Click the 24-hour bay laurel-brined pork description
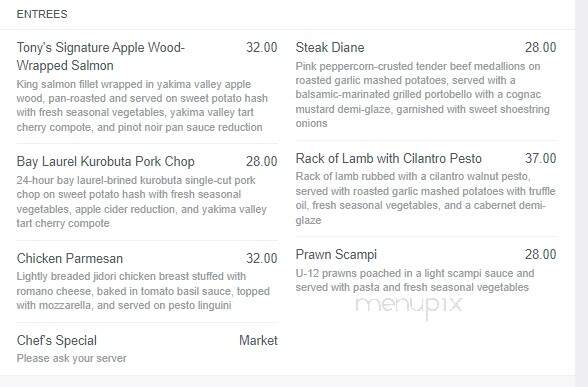This screenshot has width=588, height=387. point(142,202)
